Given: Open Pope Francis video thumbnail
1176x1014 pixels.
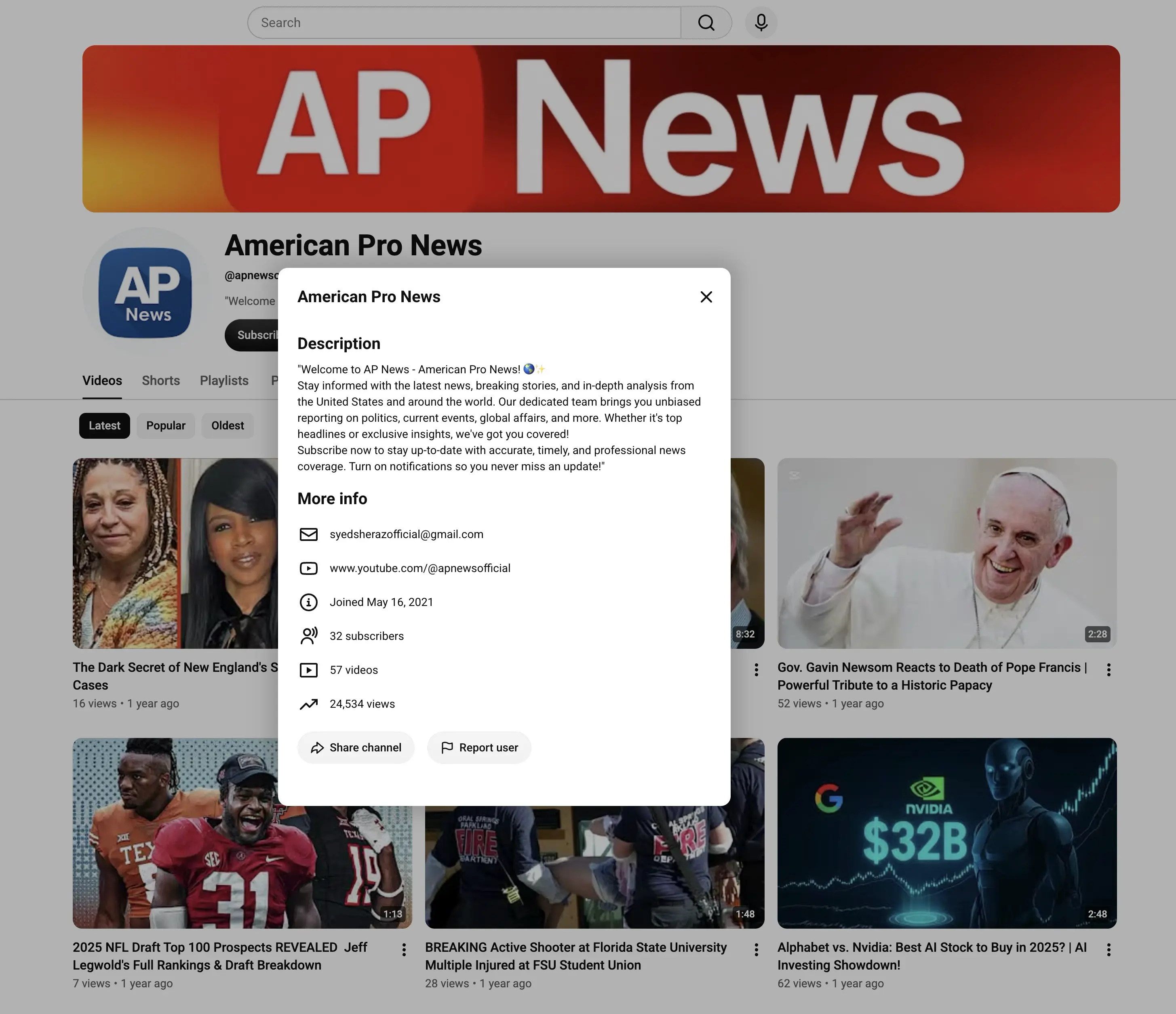Looking at the screenshot, I should pos(947,553).
